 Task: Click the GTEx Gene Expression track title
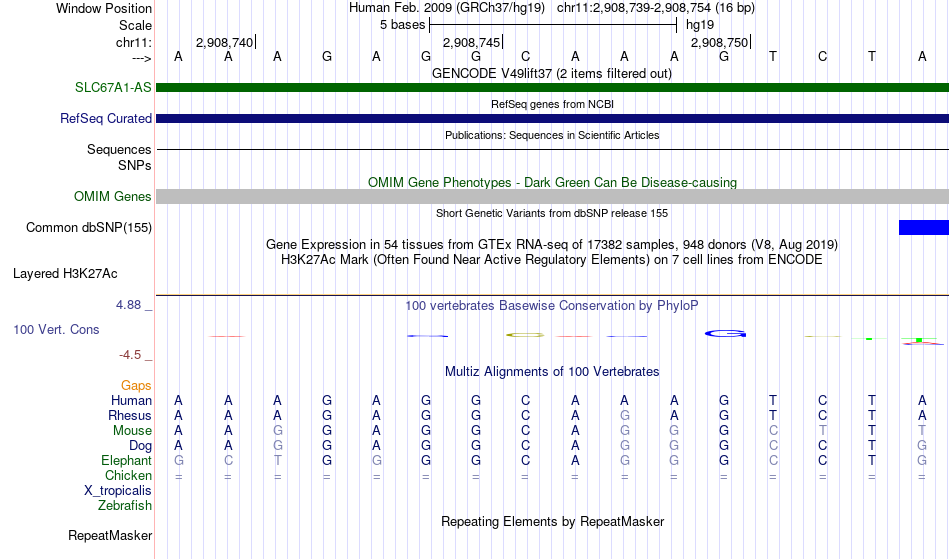[552, 245]
